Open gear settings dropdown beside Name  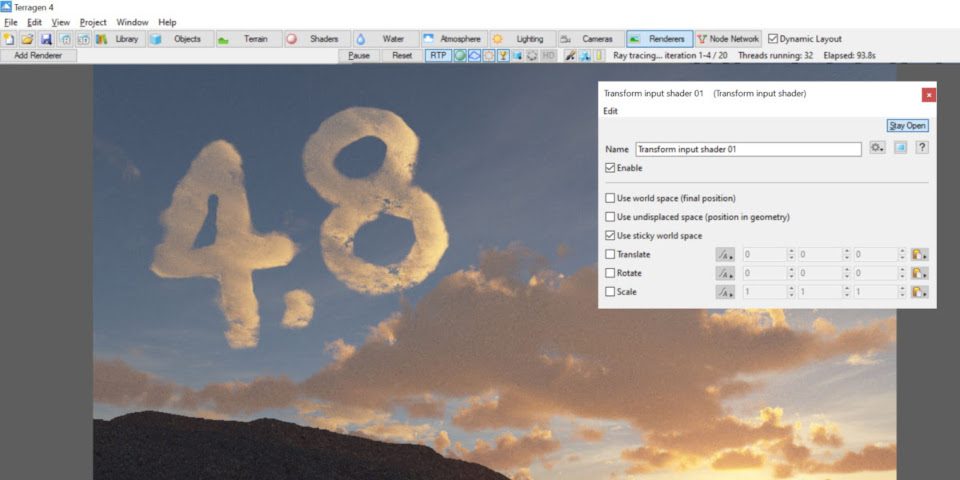pos(877,148)
